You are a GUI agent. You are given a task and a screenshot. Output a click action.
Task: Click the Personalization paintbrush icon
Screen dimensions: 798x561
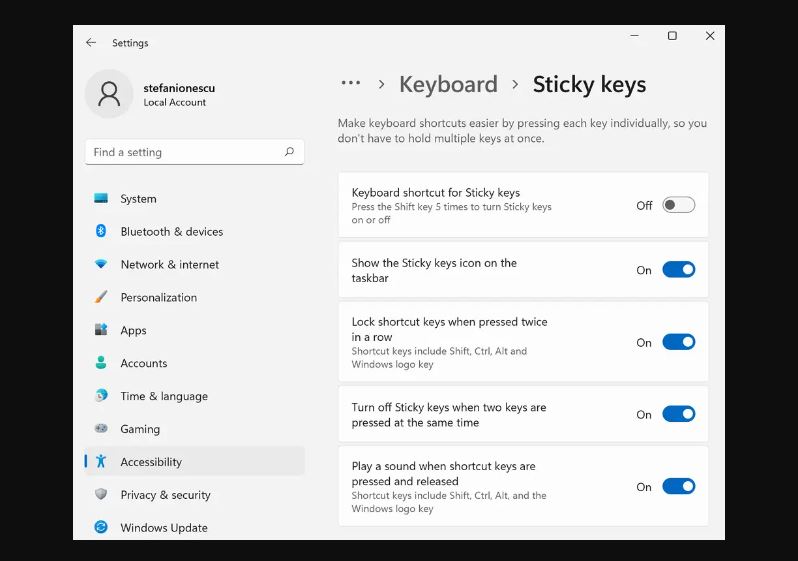101,297
